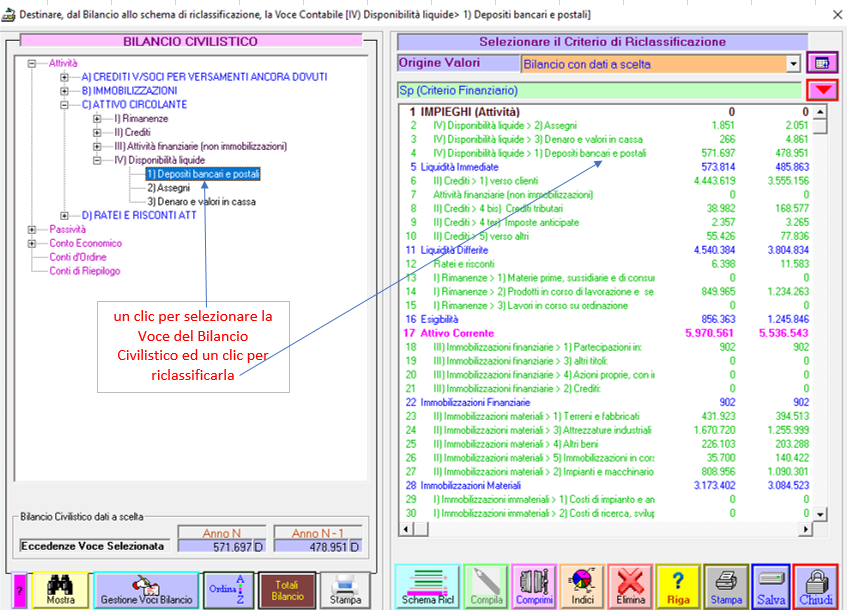Click the Sp (Criterio Finanziario) field
The image size is (847, 610).
[x=599, y=90]
